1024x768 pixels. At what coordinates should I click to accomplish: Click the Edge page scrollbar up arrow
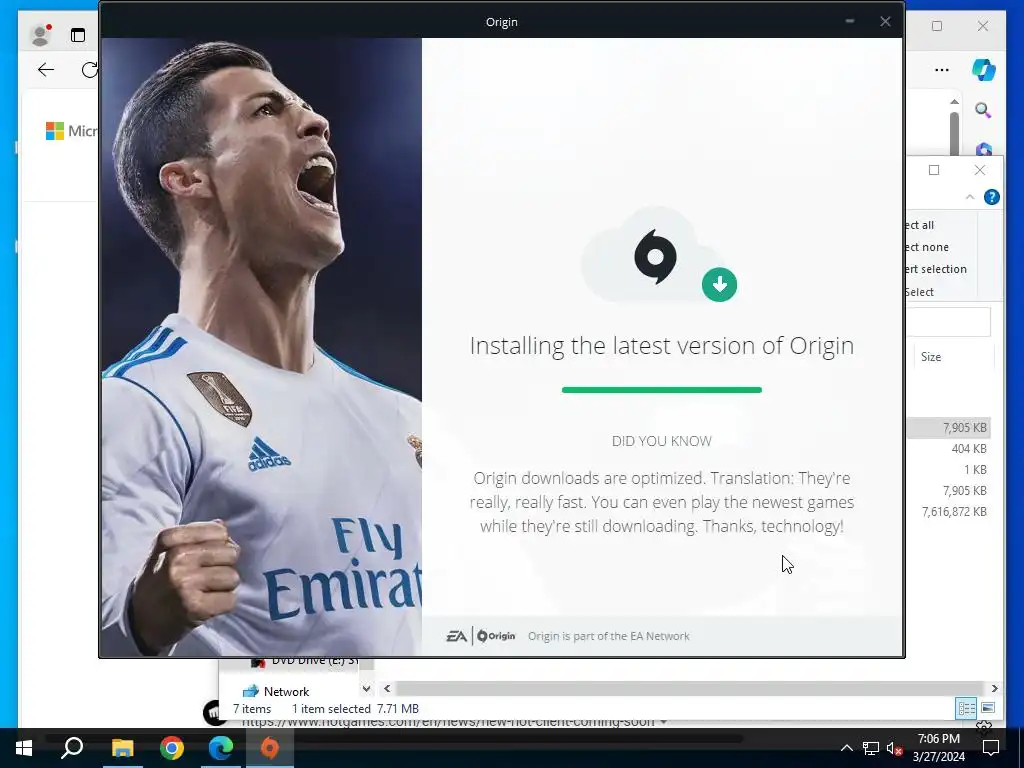[x=954, y=101]
